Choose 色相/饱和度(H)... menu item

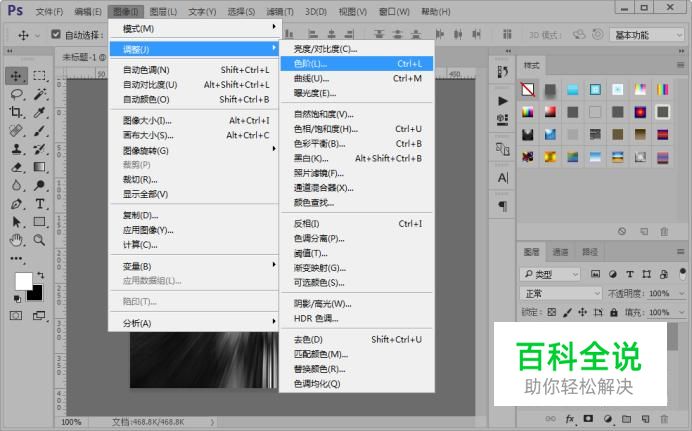coord(357,129)
